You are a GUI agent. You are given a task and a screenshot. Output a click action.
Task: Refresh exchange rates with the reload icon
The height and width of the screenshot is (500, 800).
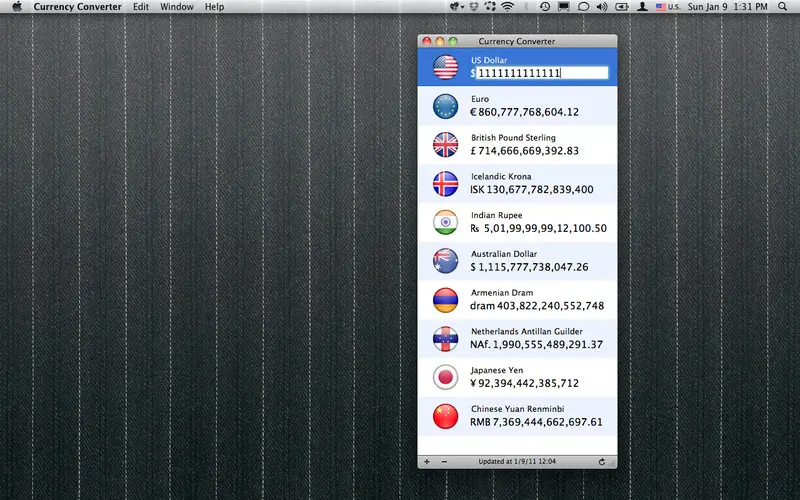coord(602,462)
